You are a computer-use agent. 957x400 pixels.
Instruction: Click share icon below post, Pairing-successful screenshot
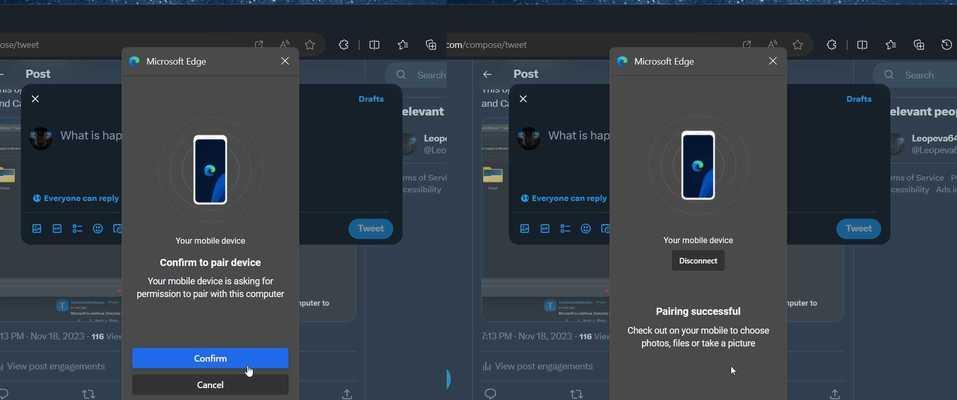coord(835,394)
